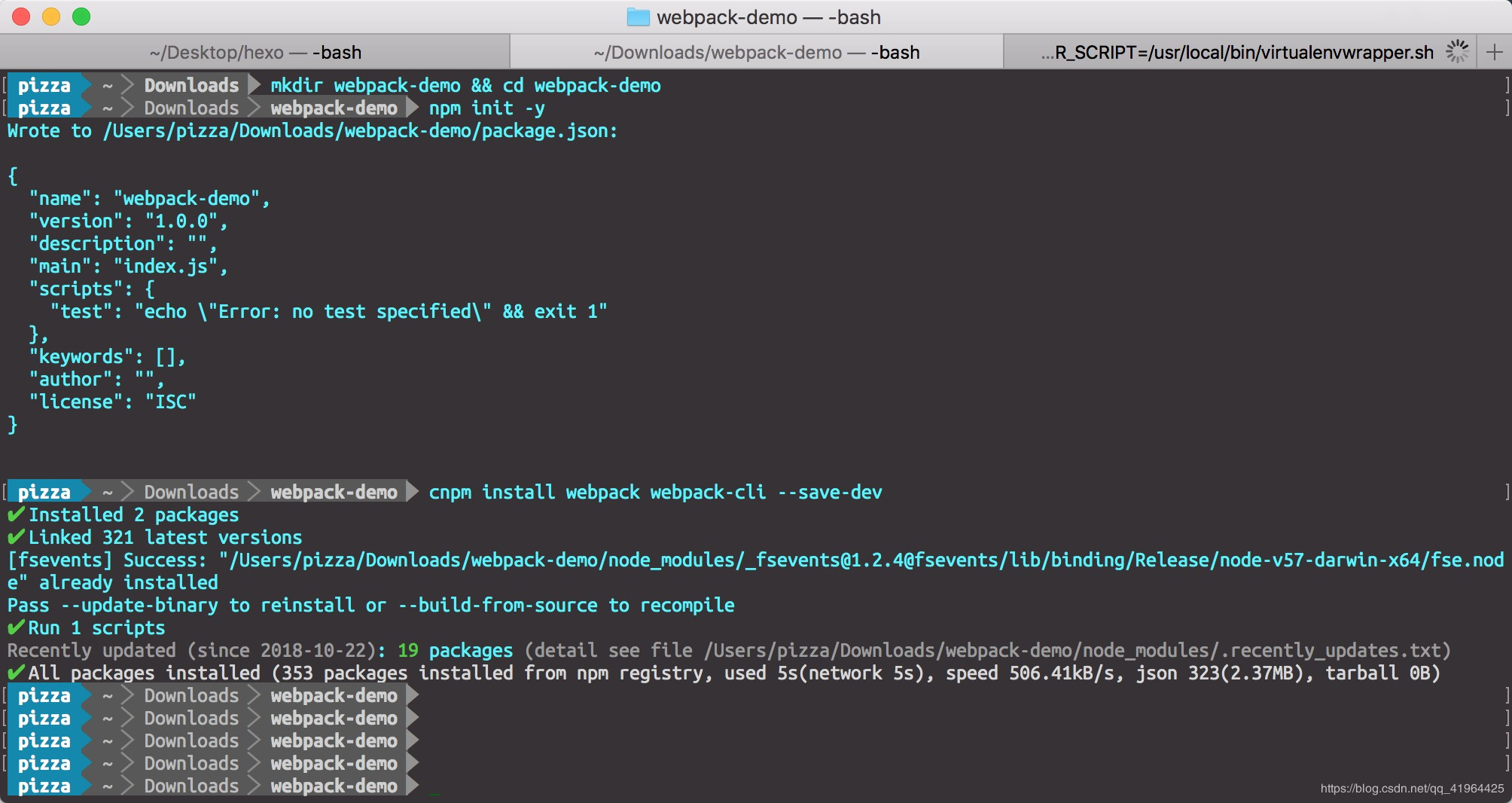This screenshot has height=803, width=1512.
Task: Click the "keywords": [] line
Action: click(107, 357)
